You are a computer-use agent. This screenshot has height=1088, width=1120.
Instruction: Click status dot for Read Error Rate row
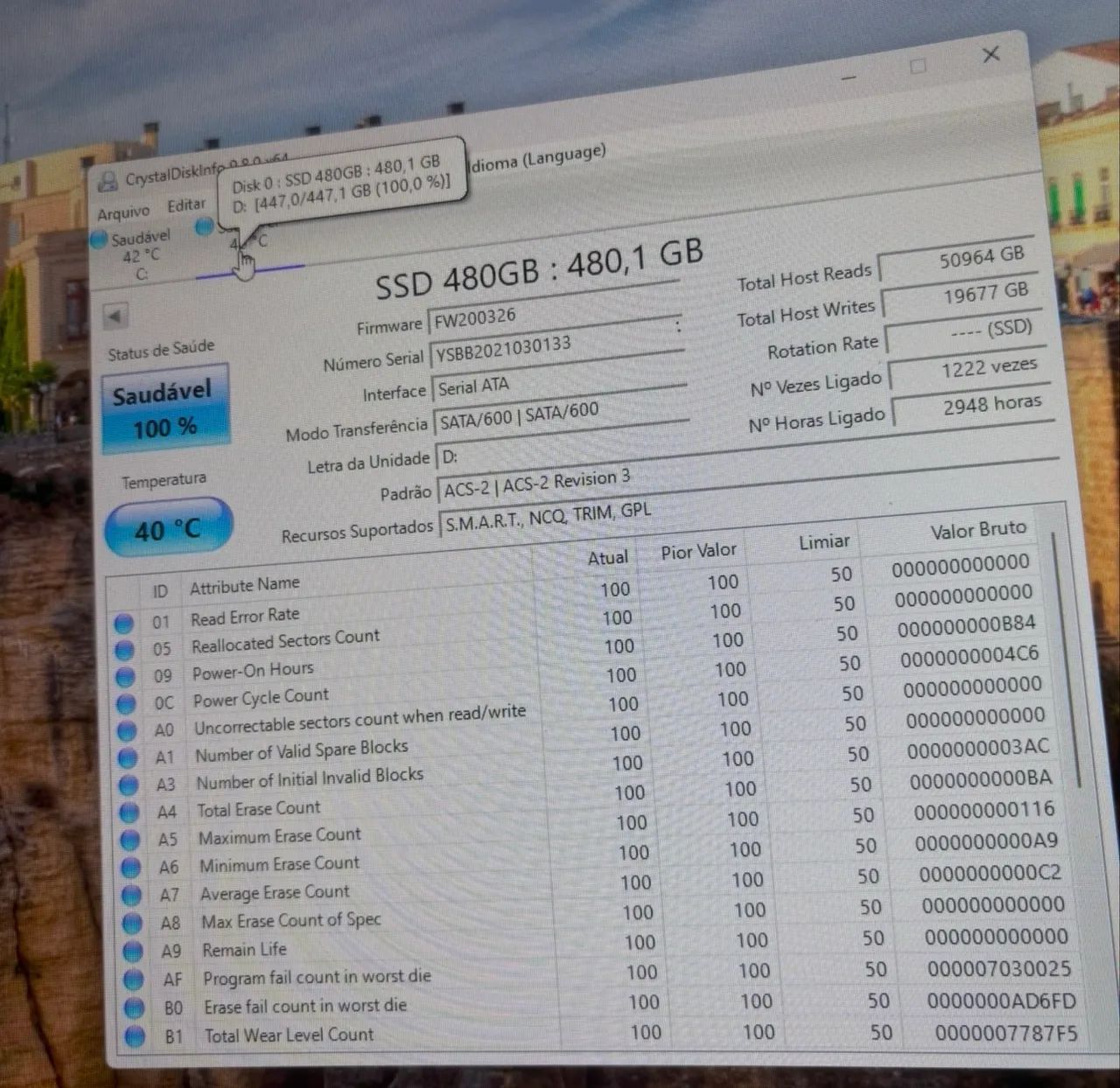[x=123, y=624]
